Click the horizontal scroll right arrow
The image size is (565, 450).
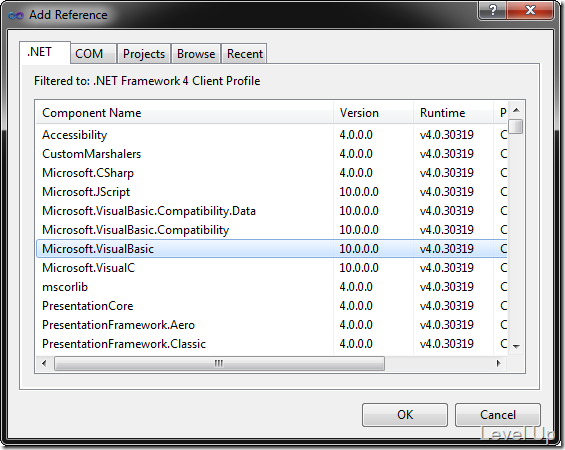pyautogui.click(x=499, y=363)
